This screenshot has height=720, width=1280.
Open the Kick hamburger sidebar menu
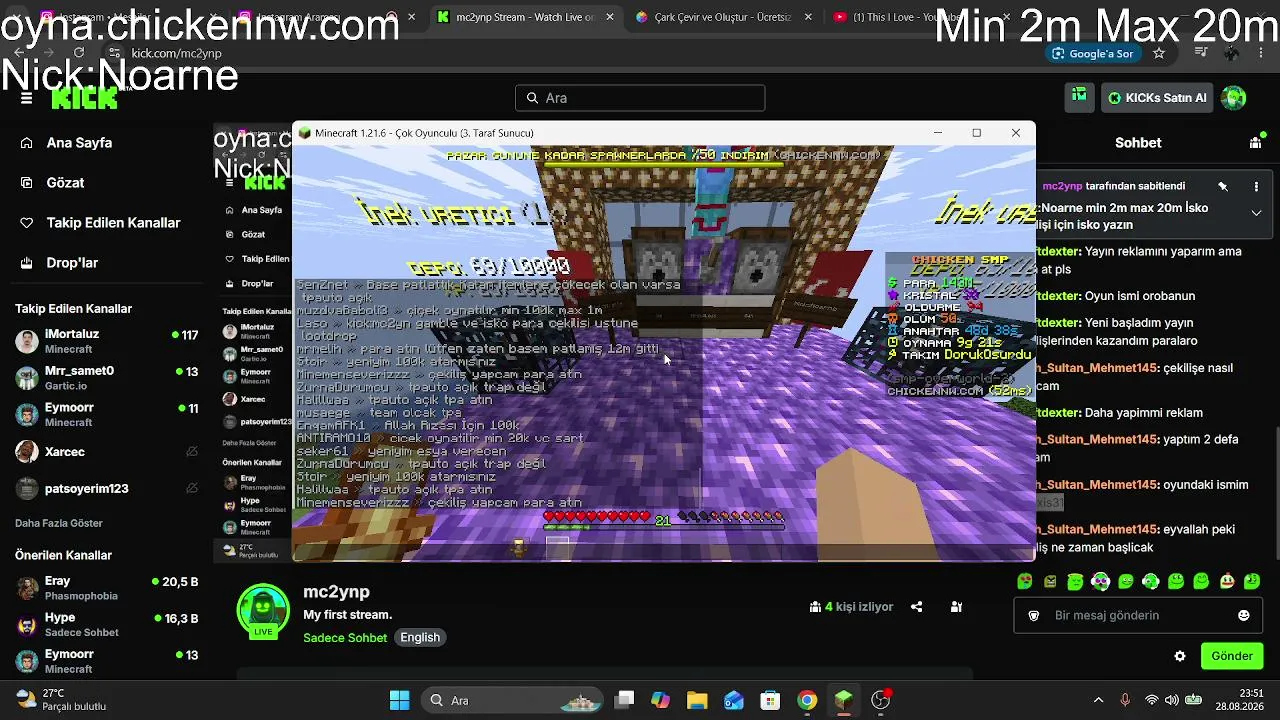tap(27, 98)
